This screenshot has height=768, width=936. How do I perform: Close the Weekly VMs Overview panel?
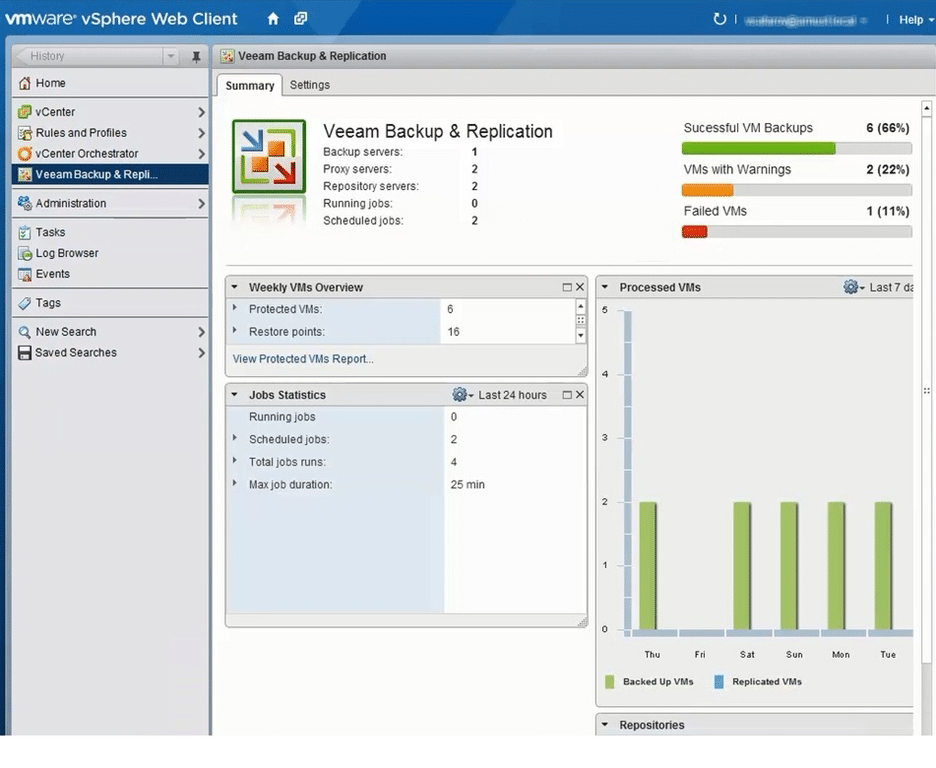580,287
